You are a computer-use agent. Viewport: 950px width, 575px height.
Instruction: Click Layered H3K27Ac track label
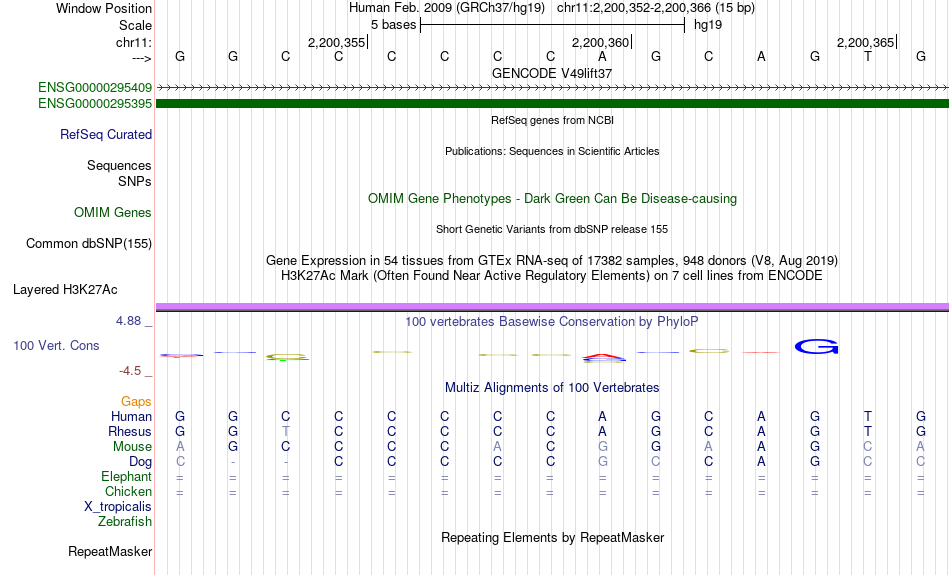[65, 290]
